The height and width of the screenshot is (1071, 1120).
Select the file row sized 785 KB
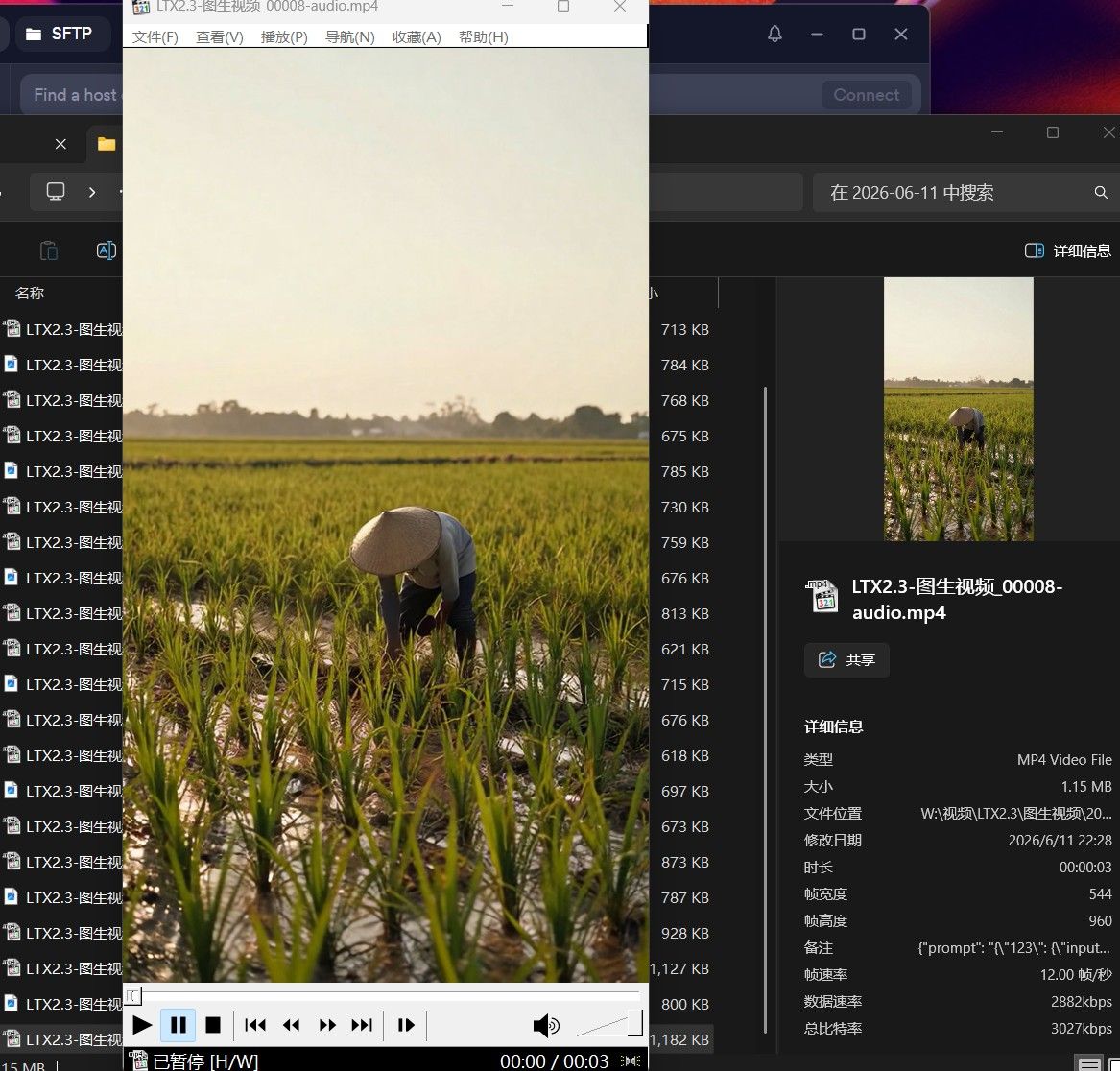(357, 471)
